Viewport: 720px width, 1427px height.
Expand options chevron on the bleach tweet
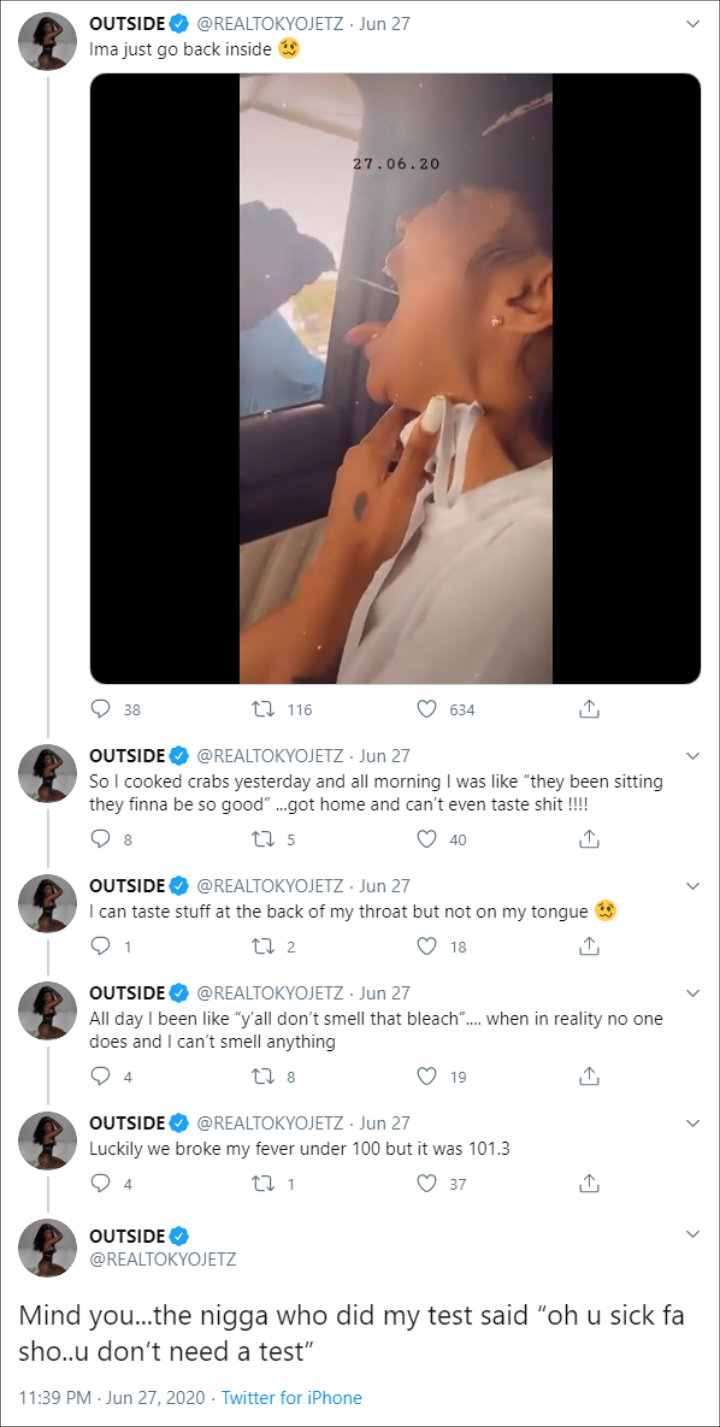(x=692, y=993)
